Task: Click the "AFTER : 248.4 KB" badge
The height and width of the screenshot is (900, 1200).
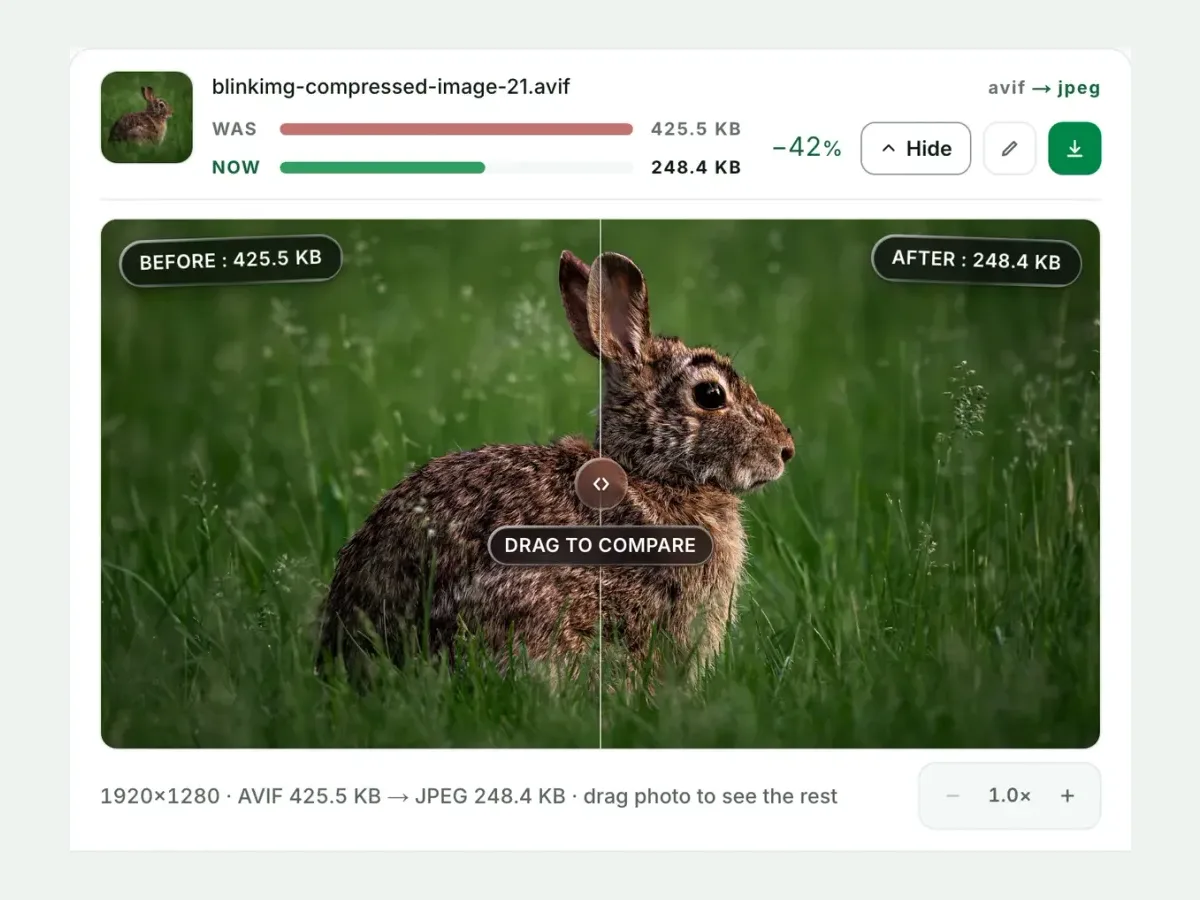Action: tap(976, 260)
